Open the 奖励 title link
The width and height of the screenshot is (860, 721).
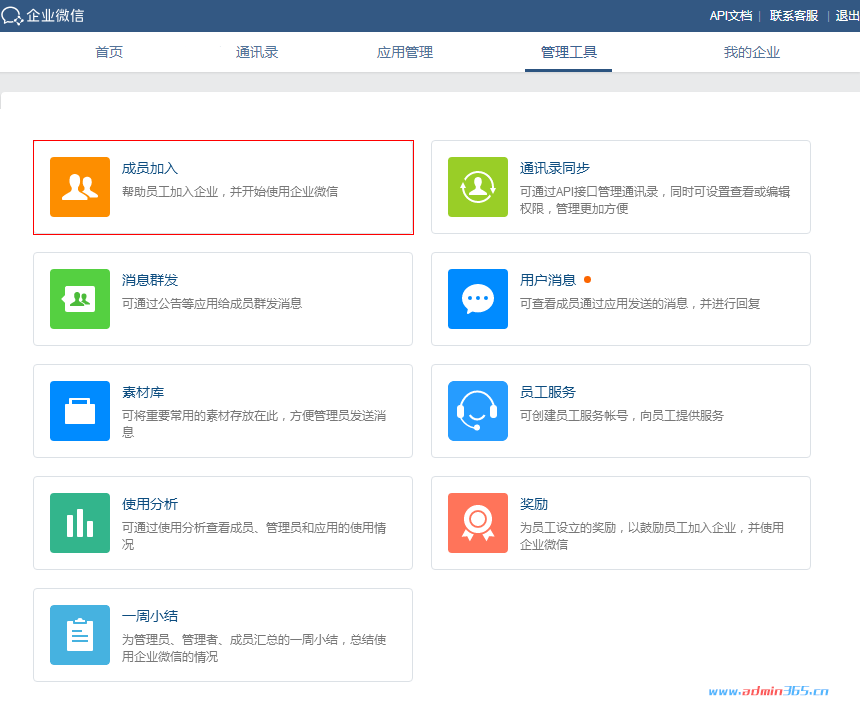(x=534, y=504)
